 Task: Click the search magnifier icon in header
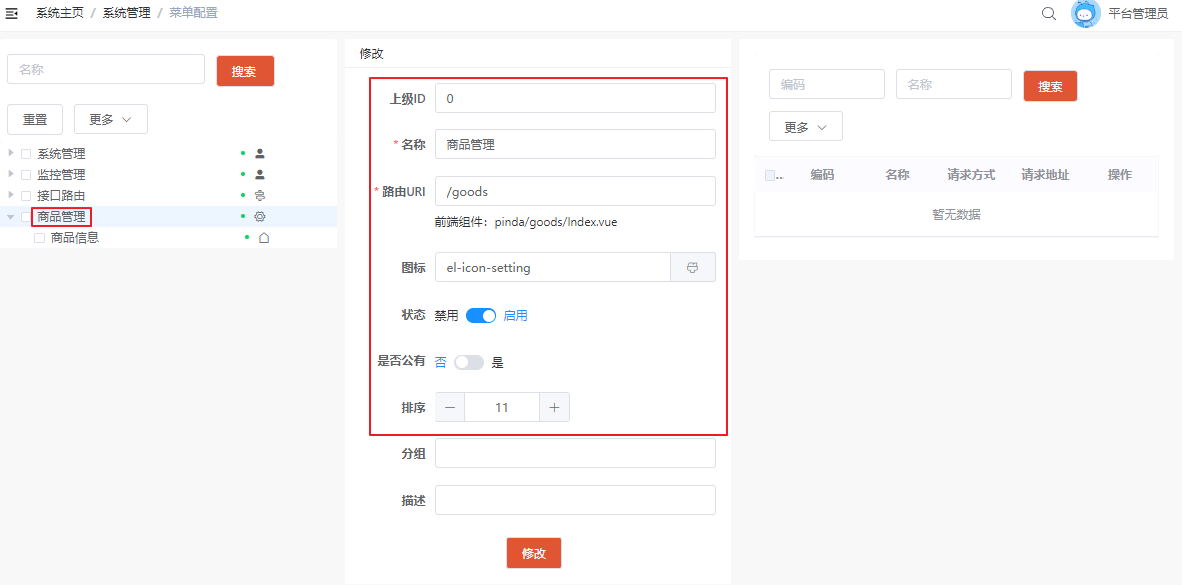(x=1048, y=13)
